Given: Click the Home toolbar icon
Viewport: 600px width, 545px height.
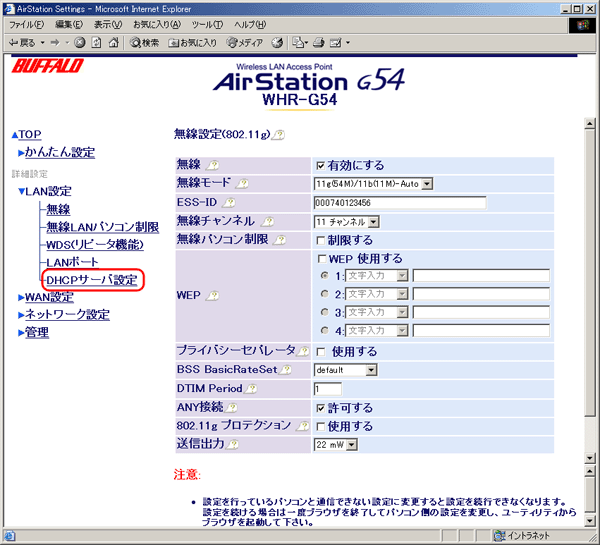Looking at the screenshot, I should 114,42.
